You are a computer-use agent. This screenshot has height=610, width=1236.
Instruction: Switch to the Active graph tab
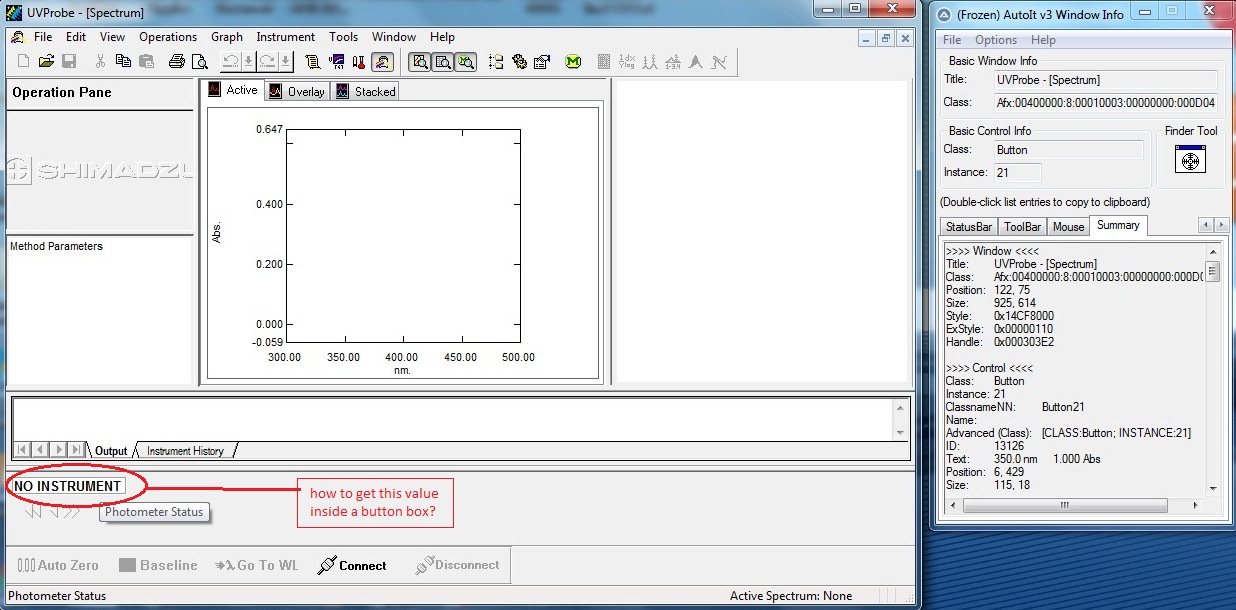point(233,90)
